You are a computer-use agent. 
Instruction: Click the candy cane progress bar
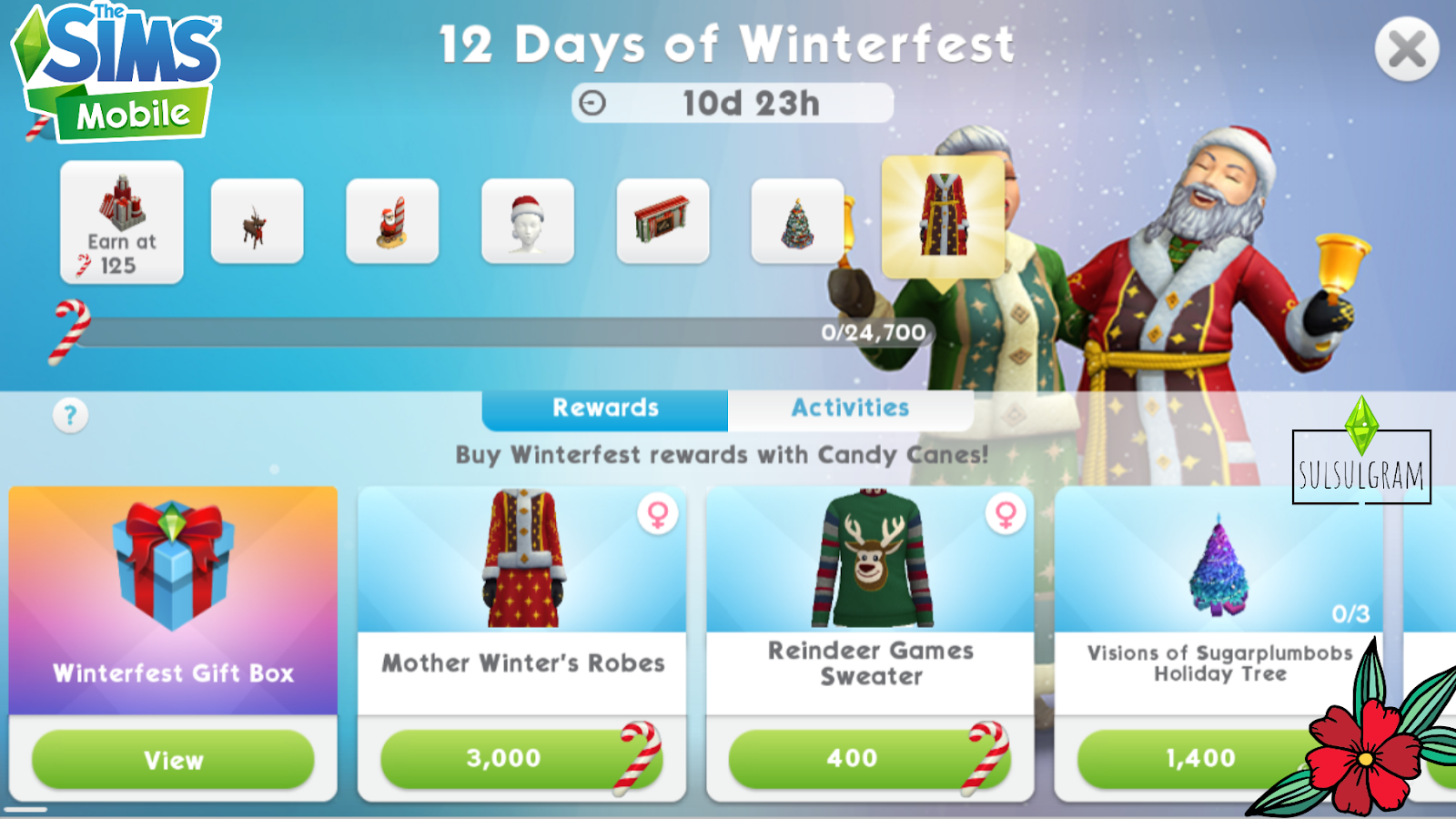click(505, 332)
